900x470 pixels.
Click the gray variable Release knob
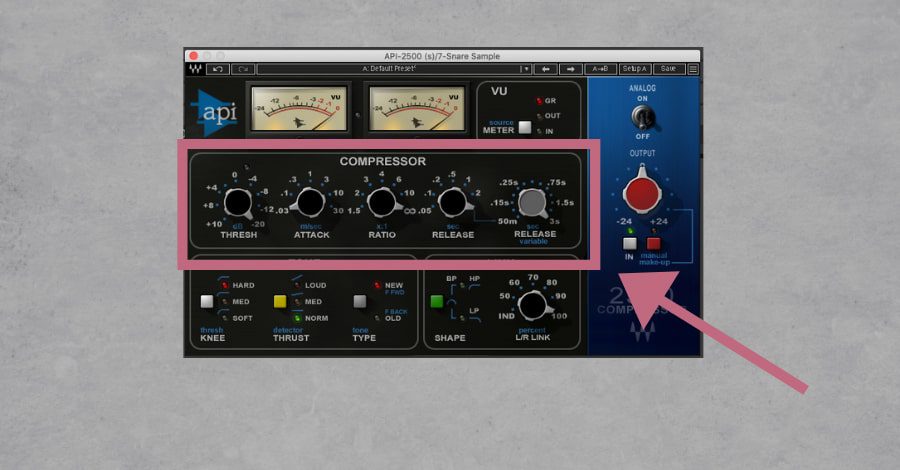pos(532,202)
